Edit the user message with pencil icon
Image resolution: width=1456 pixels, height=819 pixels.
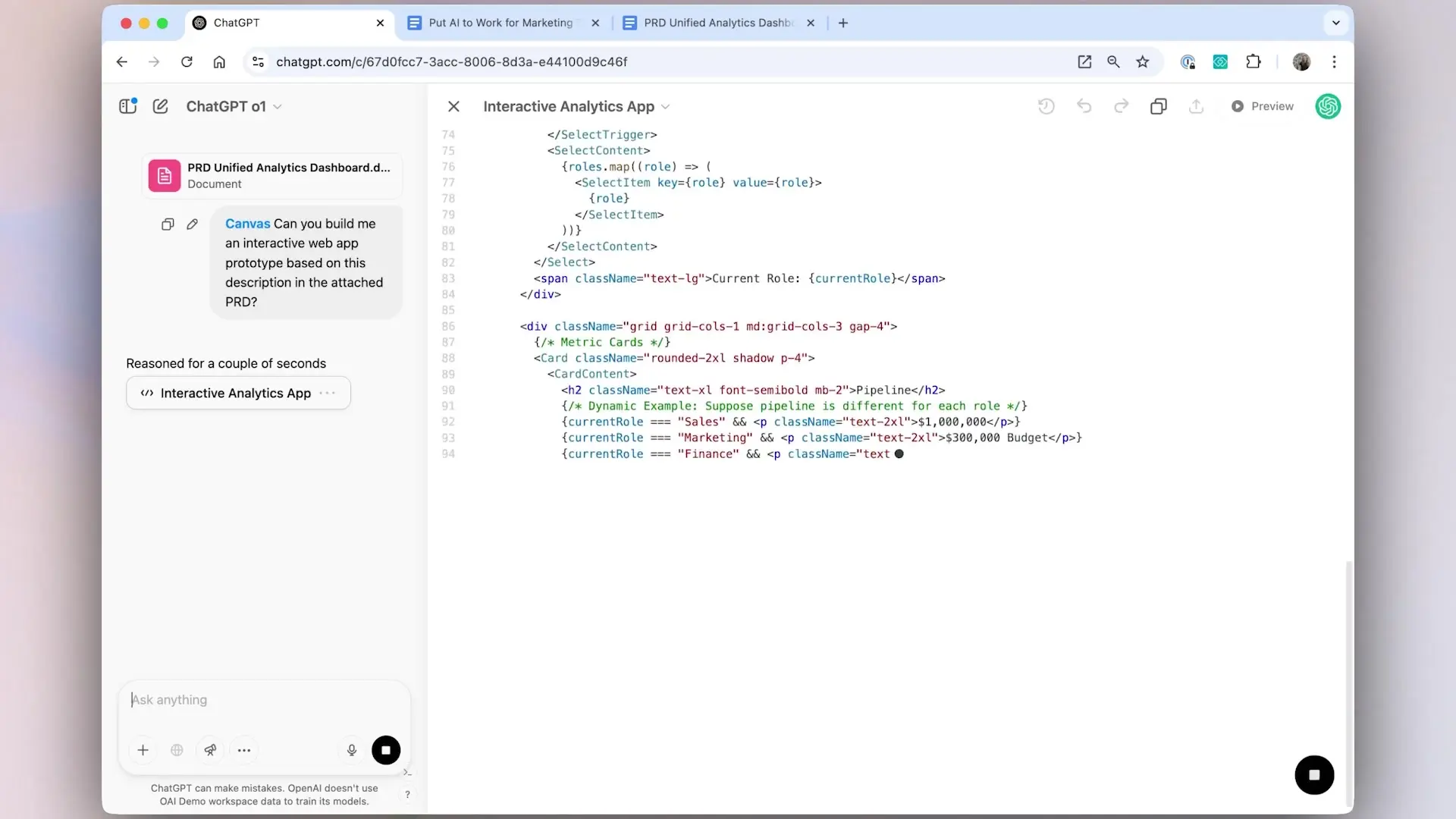coord(192,224)
